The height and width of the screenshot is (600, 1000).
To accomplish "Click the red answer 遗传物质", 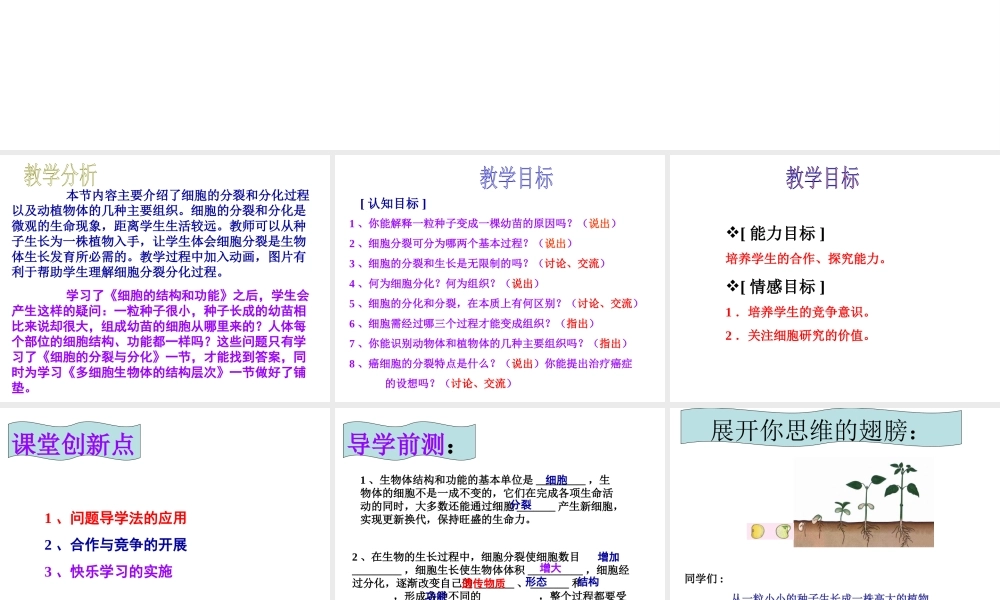I will pyautogui.click(x=484, y=583).
